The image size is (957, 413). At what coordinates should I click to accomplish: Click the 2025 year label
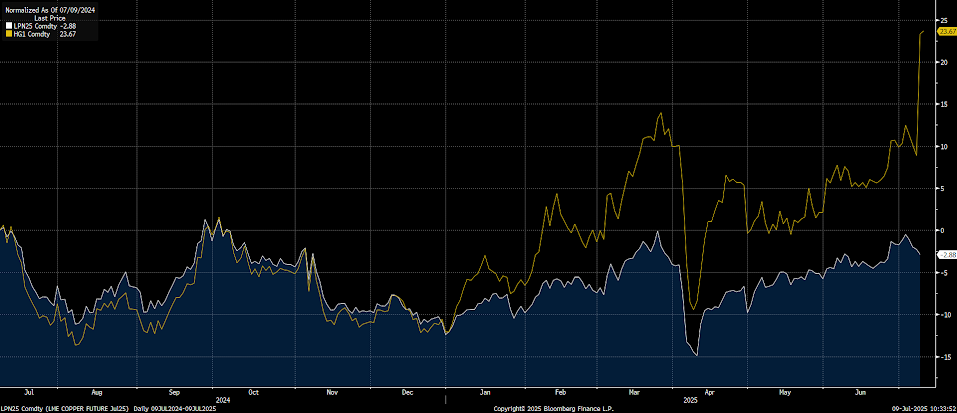coord(690,400)
